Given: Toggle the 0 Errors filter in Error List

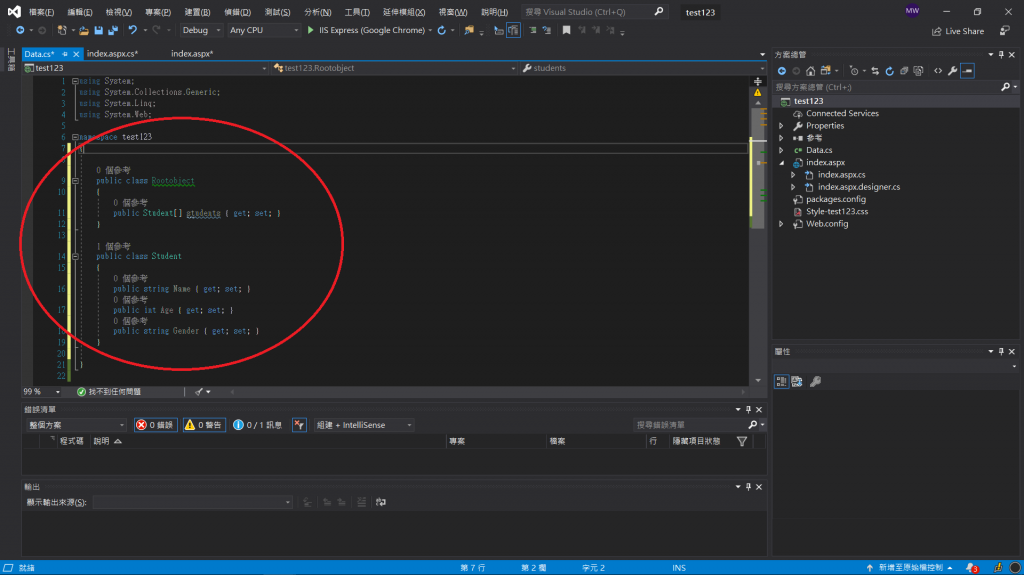Looking at the screenshot, I should point(155,425).
